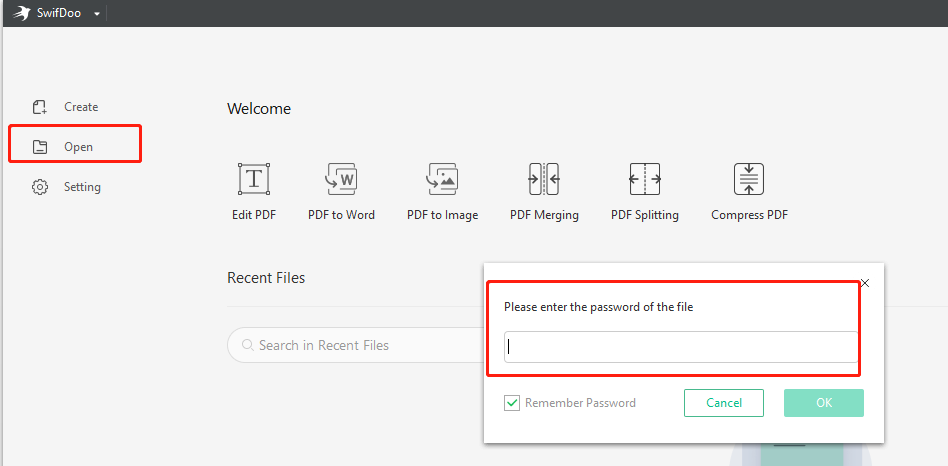Click the Open folder icon in sidebar
The width and height of the screenshot is (948, 466).
pyautogui.click(x=40, y=147)
